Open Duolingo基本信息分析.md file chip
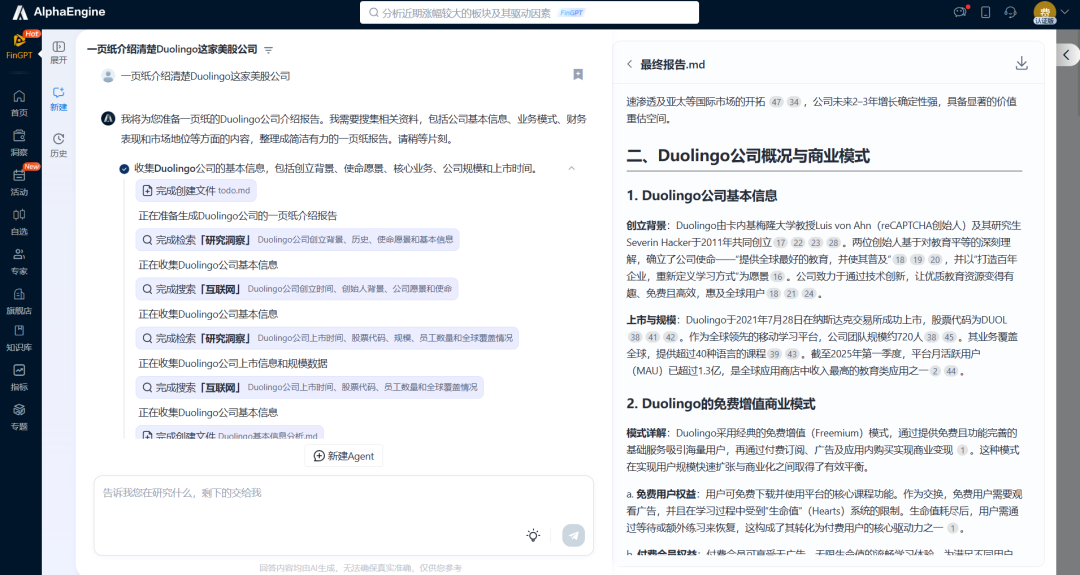Viewport: 1080px width, 575px height. [230, 434]
